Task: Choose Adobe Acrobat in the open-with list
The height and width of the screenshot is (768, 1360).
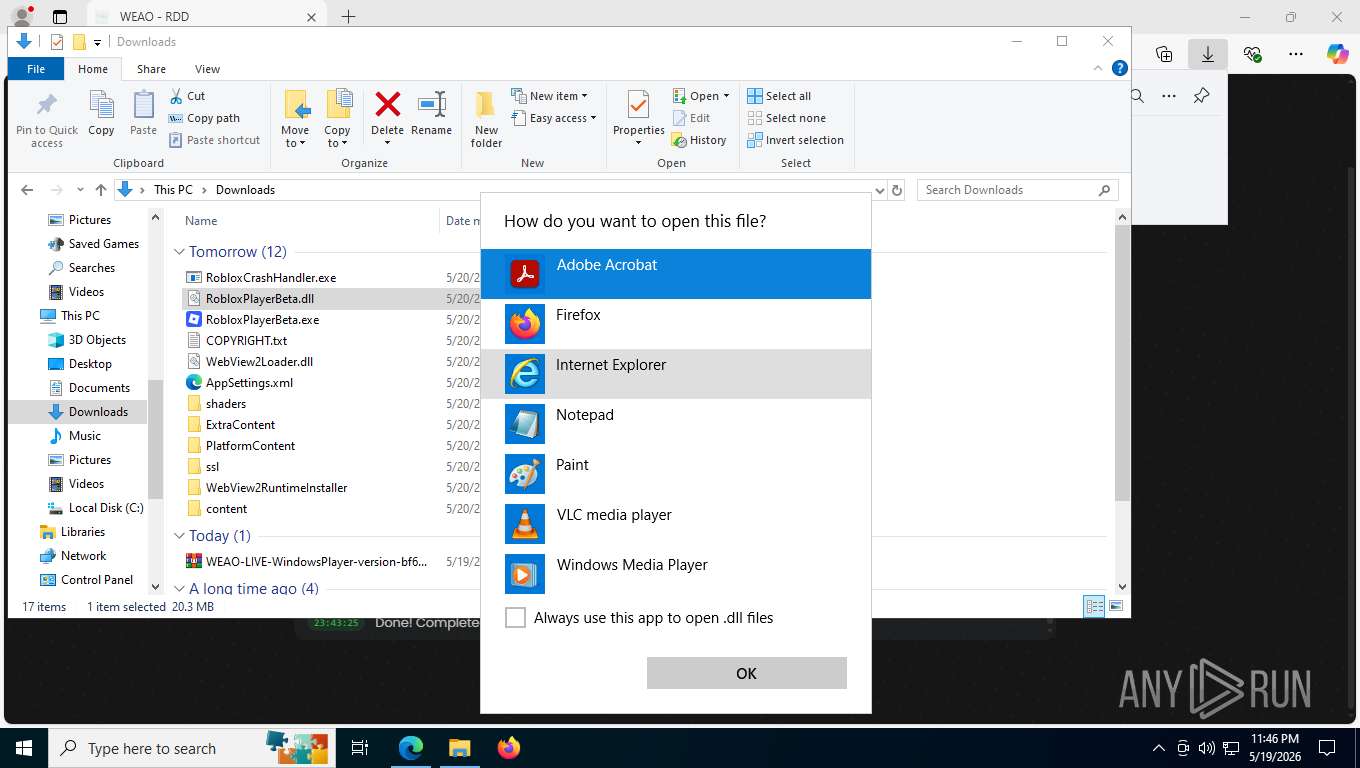Action: 676,273
